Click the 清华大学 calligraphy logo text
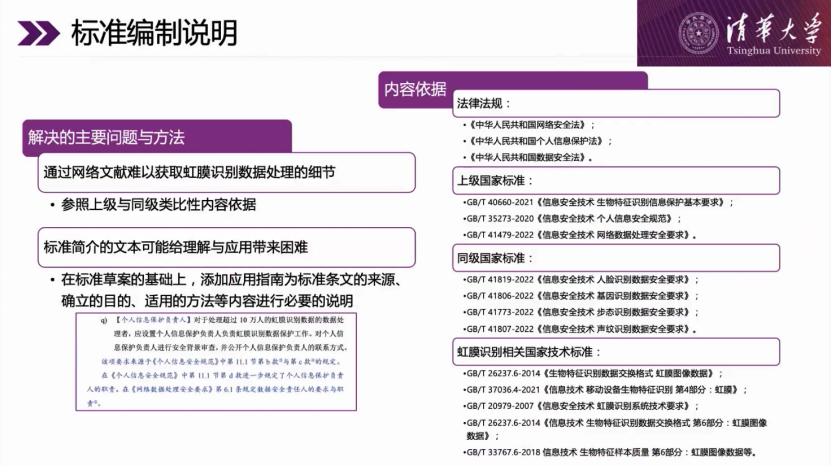Screen dimensions: 831x466 coord(773,28)
